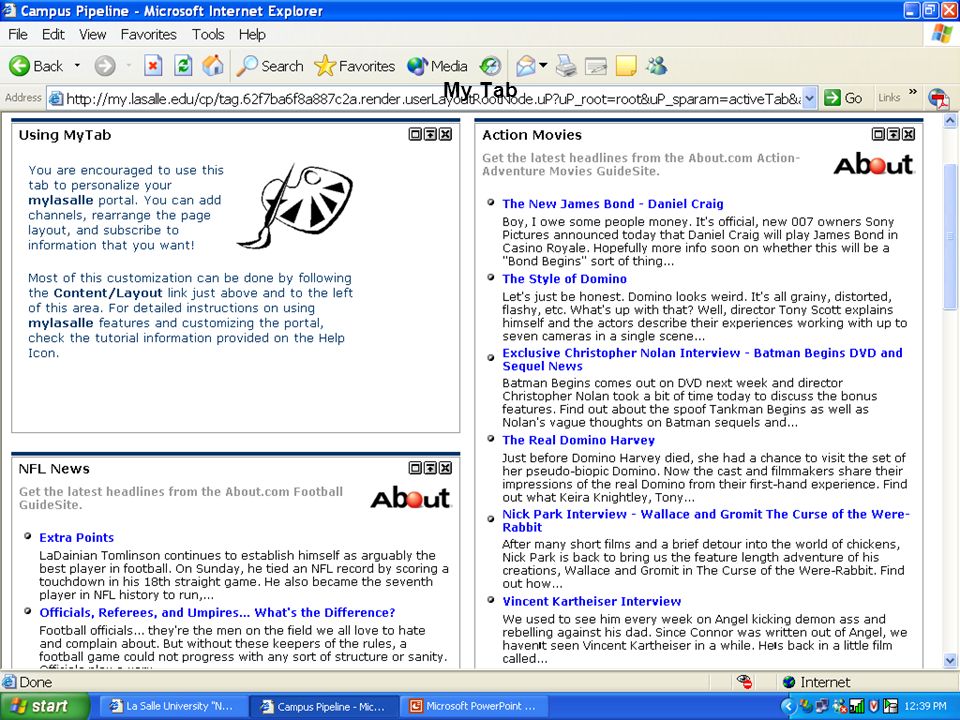960x720 pixels.
Task: Open the File menu
Action: pos(18,34)
